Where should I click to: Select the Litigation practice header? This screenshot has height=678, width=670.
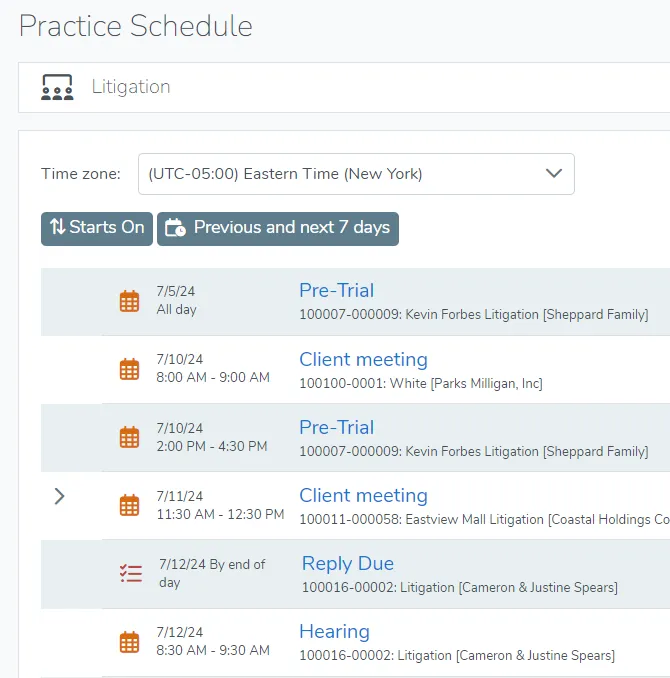point(131,87)
